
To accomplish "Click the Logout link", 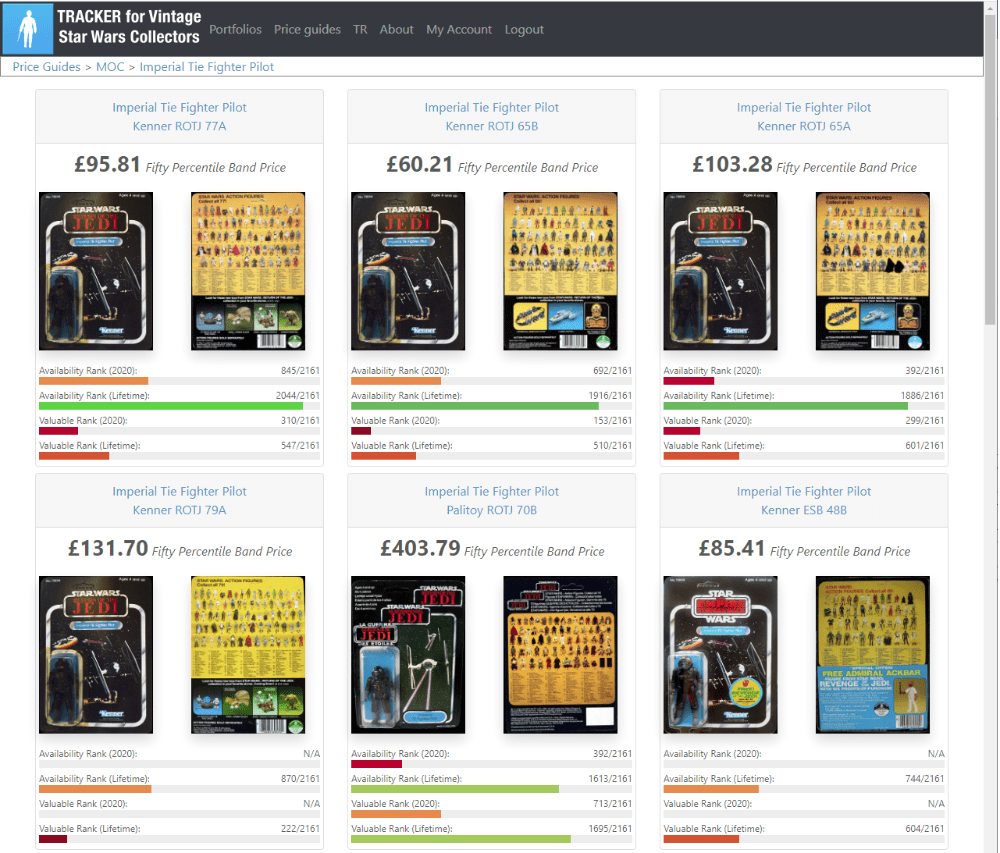I will 524,29.
